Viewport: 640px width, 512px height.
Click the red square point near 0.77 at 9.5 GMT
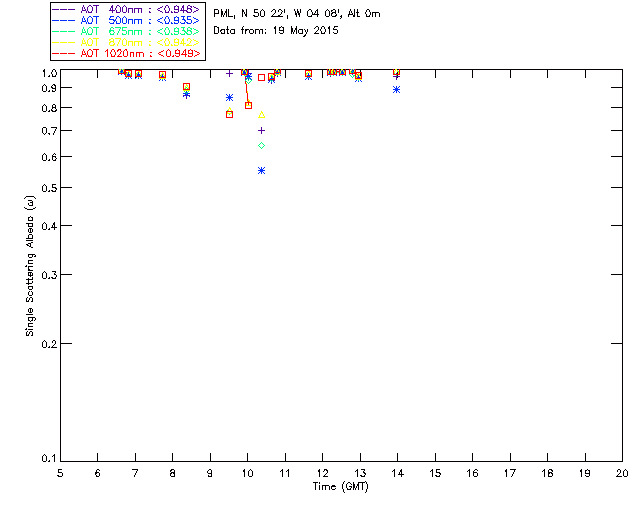229,115
